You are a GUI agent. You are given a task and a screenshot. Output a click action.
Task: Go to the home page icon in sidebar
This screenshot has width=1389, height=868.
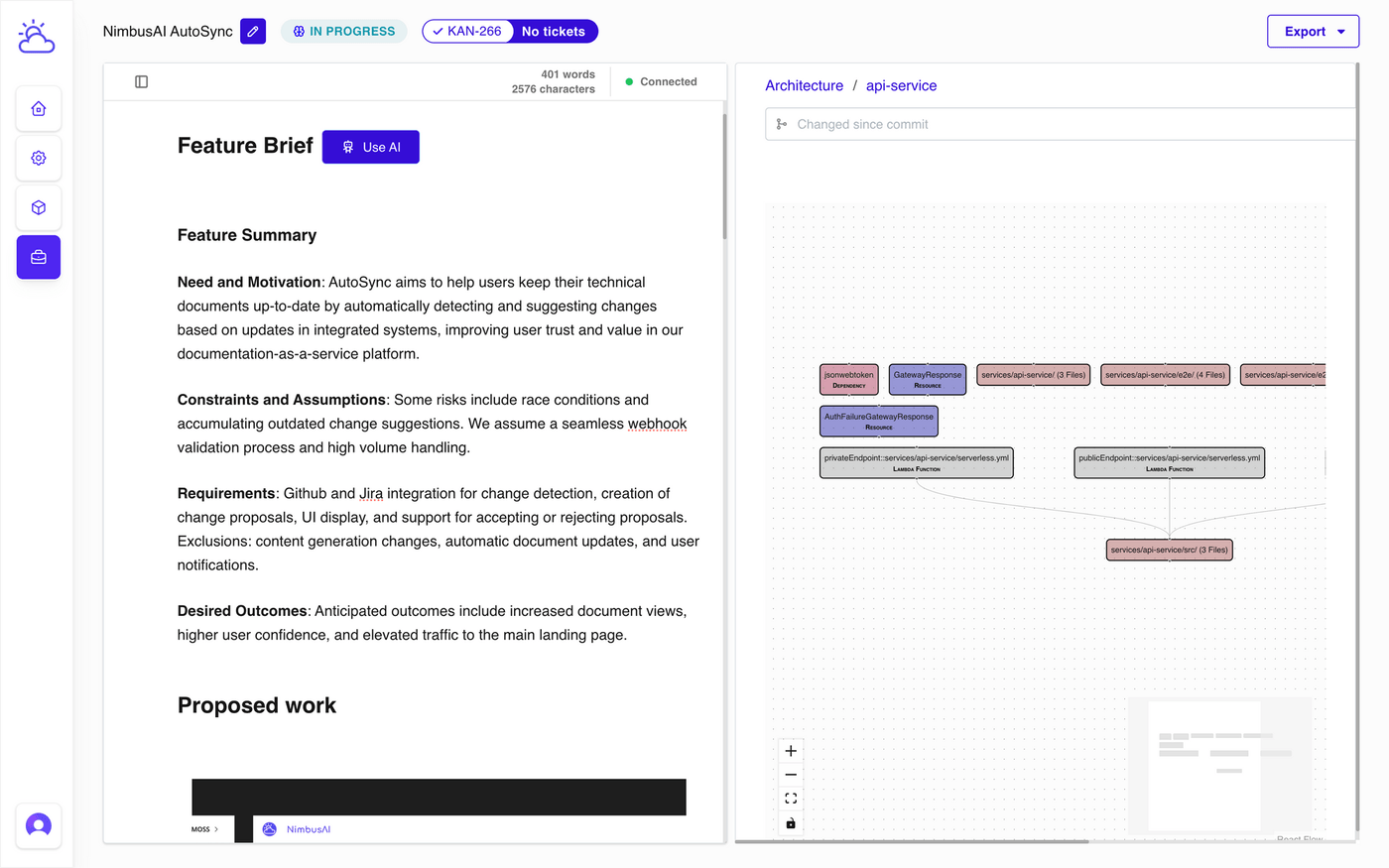point(39,109)
